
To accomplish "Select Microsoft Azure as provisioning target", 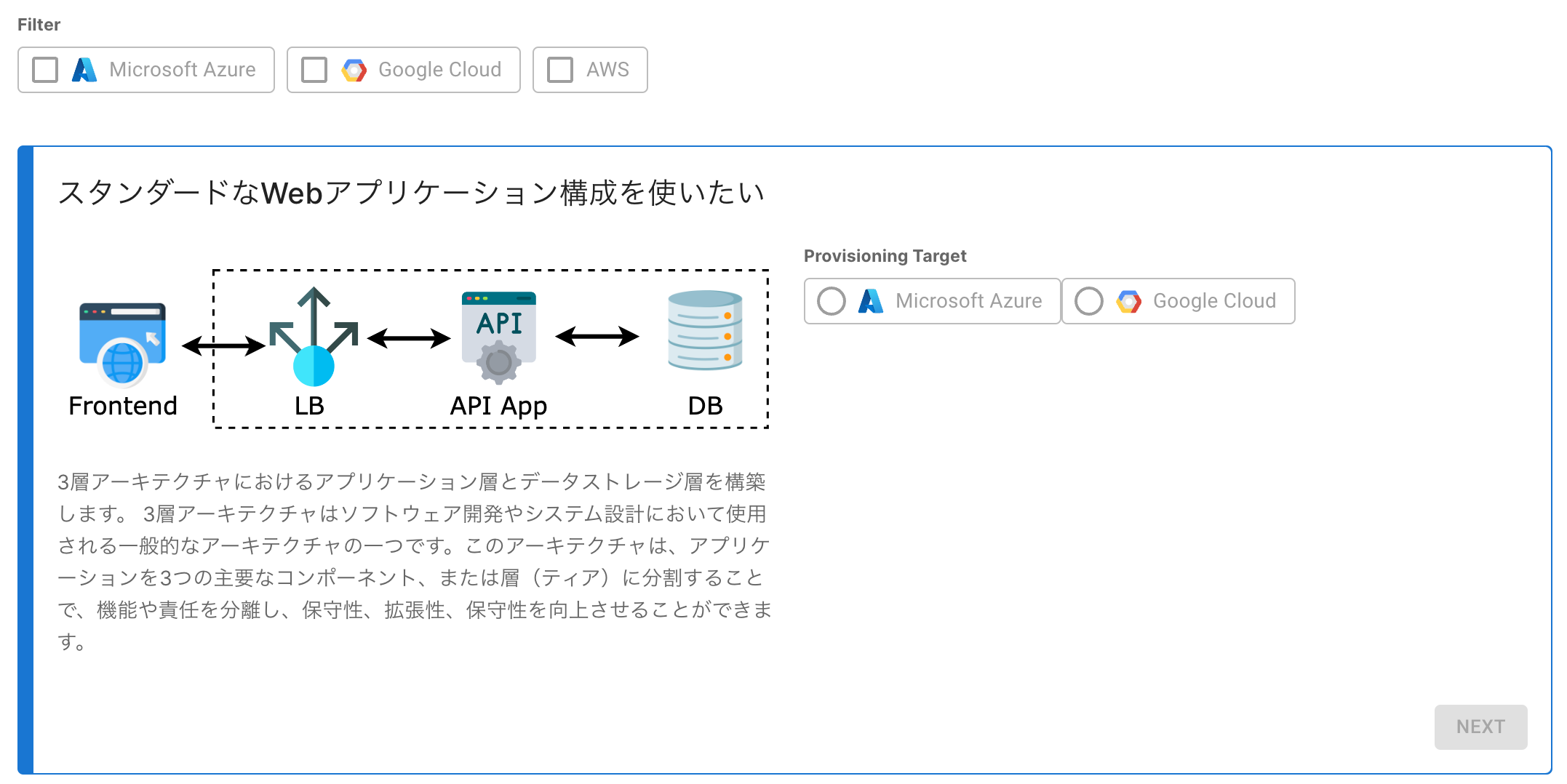I will [x=832, y=301].
